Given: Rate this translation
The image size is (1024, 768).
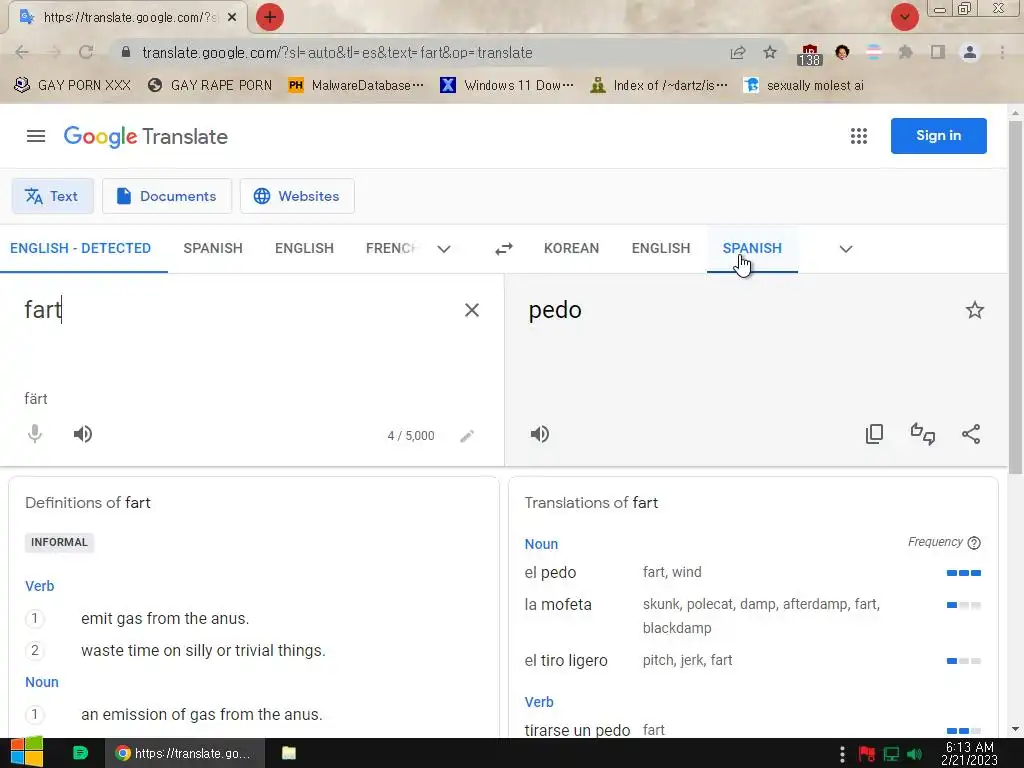Looking at the screenshot, I should tap(923, 434).
